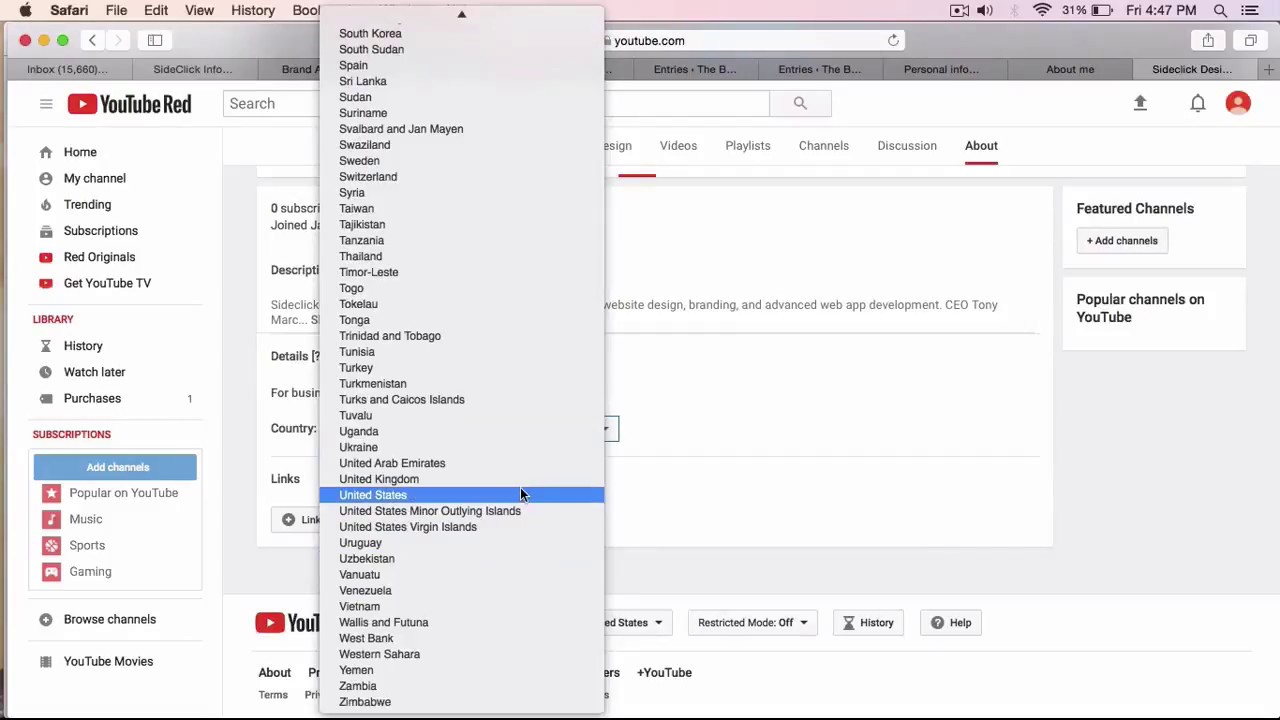Open the notifications bell
Viewport: 1280px width, 720px height.
pyautogui.click(x=1198, y=103)
